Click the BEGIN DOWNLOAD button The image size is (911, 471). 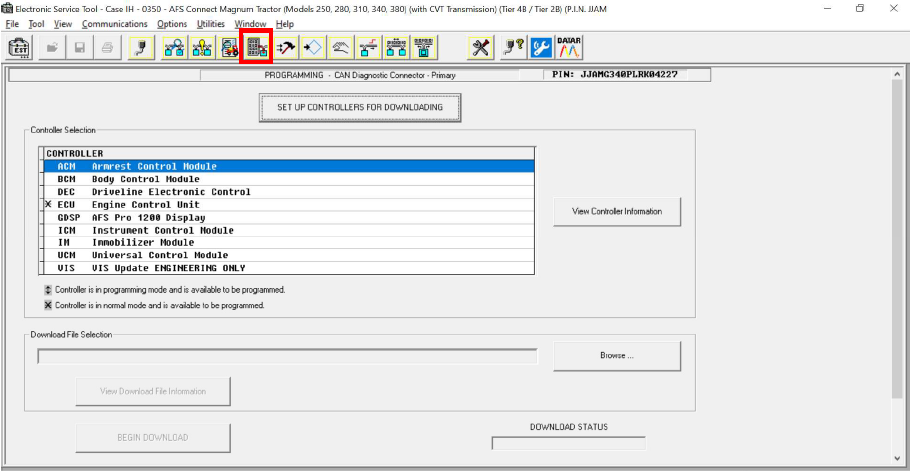[153, 437]
